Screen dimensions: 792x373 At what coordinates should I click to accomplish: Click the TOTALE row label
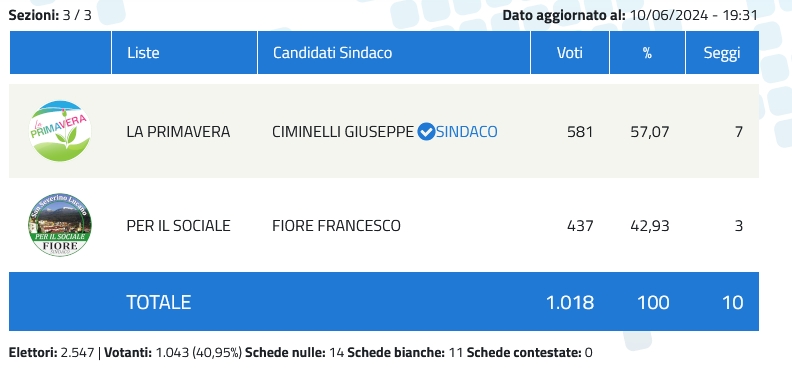click(x=159, y=302)
